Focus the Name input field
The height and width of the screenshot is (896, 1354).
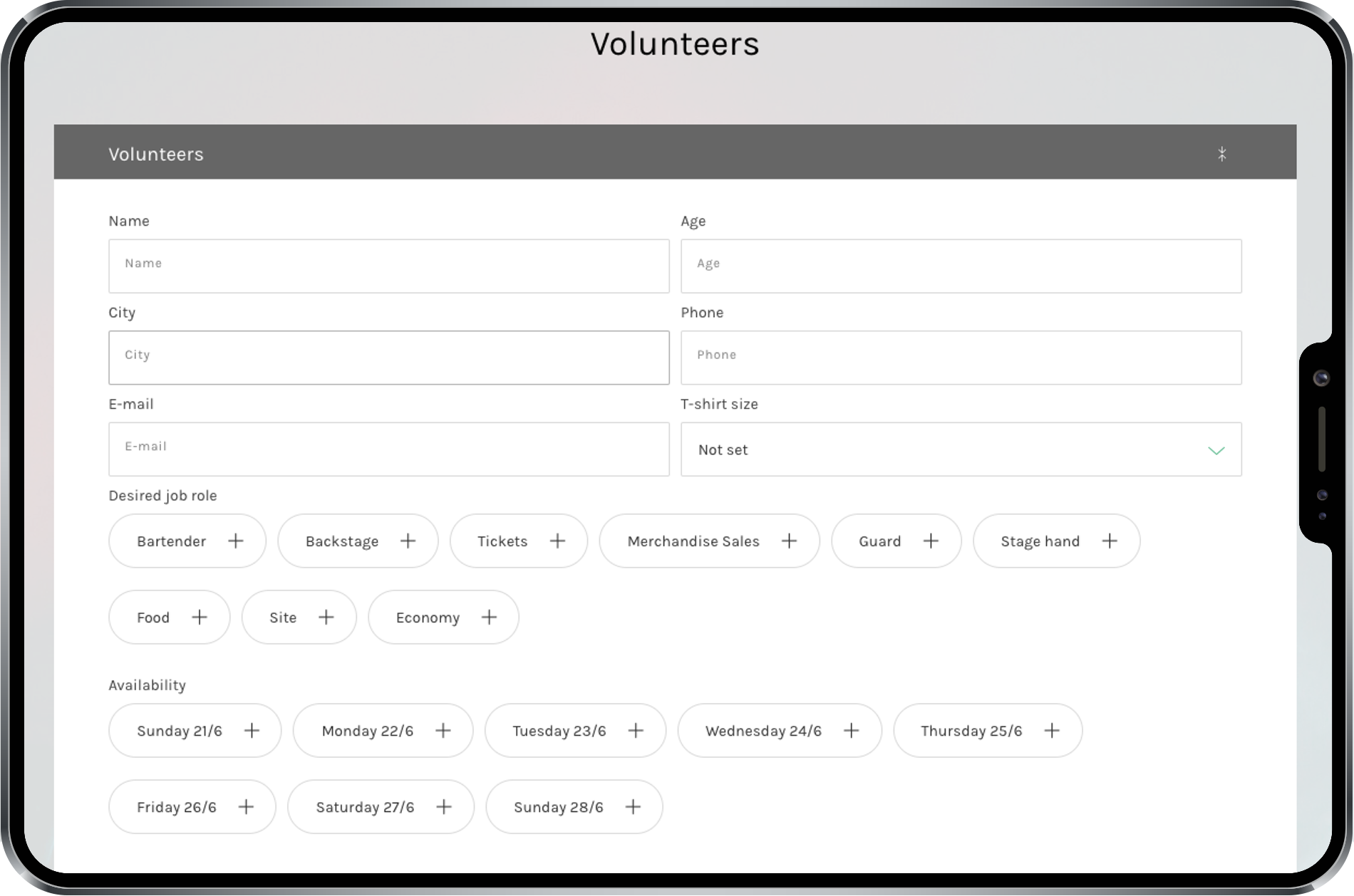coord(388,266)
